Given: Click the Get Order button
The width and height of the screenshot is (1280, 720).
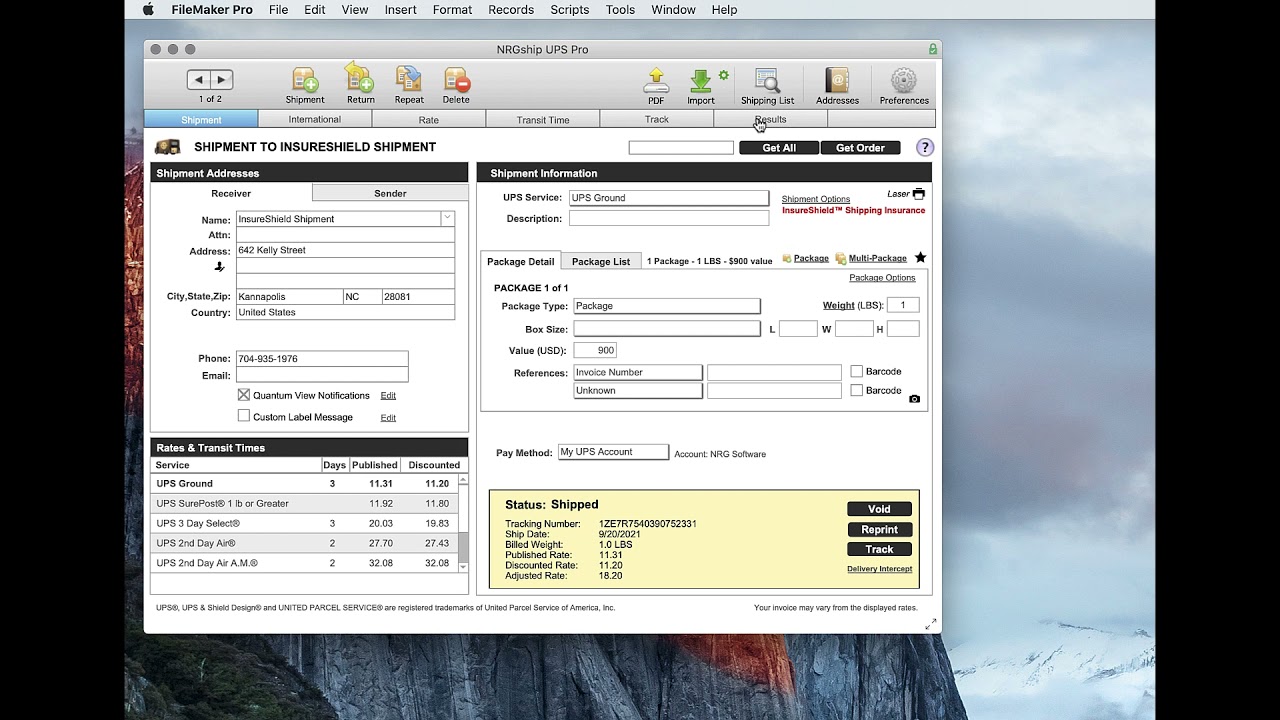Looking at the screenshot, I should [x=860, y=148].
